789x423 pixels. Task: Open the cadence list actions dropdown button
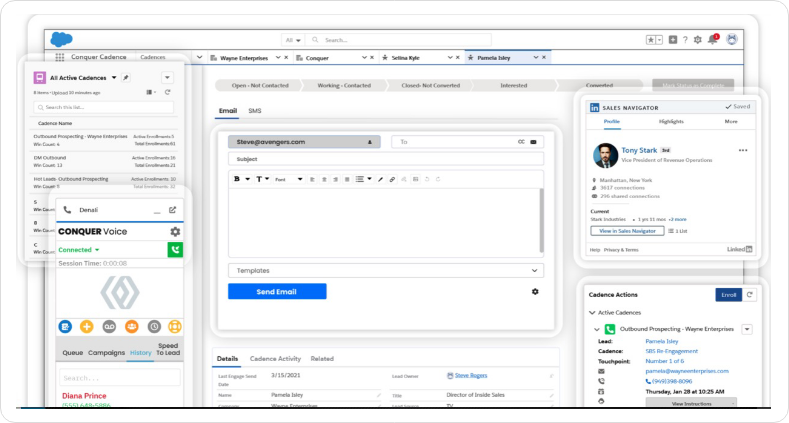[x=167, y=77]
